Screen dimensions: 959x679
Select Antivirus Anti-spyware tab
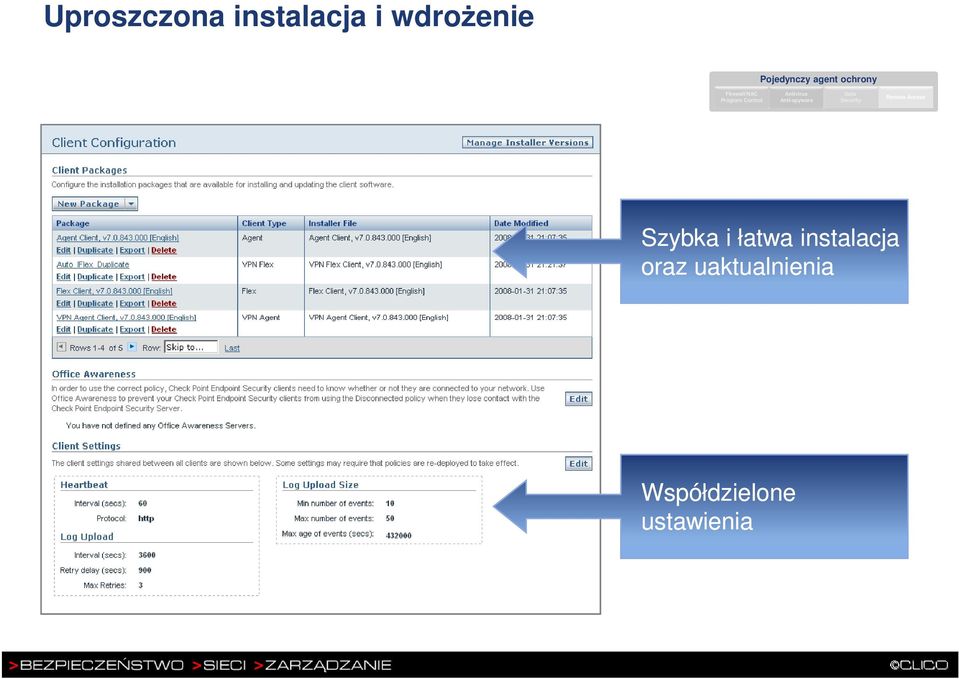pyautogui.click(x=796, y=97)
